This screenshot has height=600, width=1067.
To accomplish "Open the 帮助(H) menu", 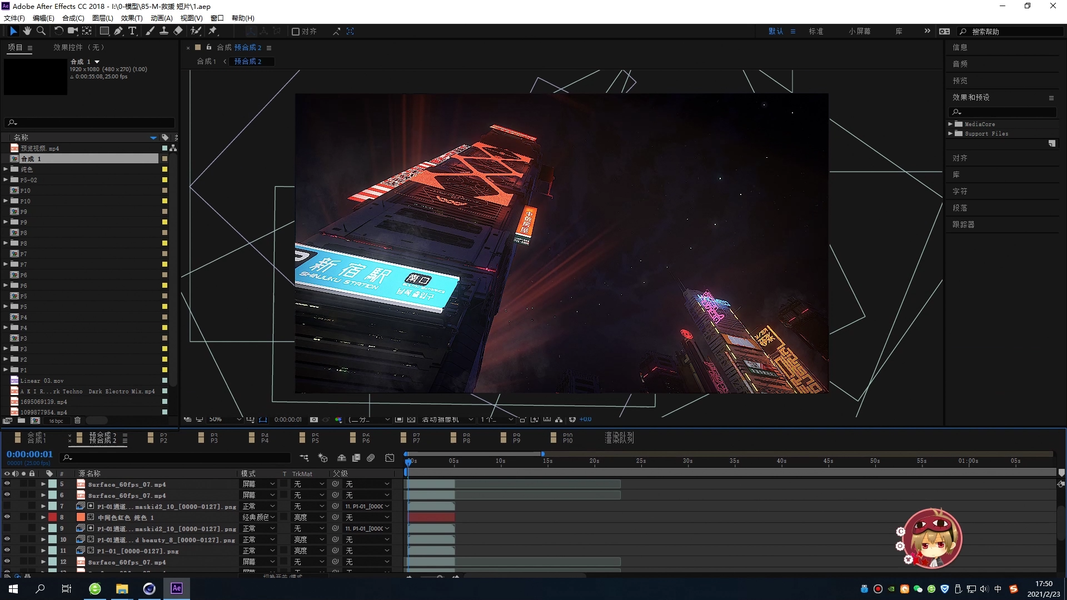I will (243, 18).
